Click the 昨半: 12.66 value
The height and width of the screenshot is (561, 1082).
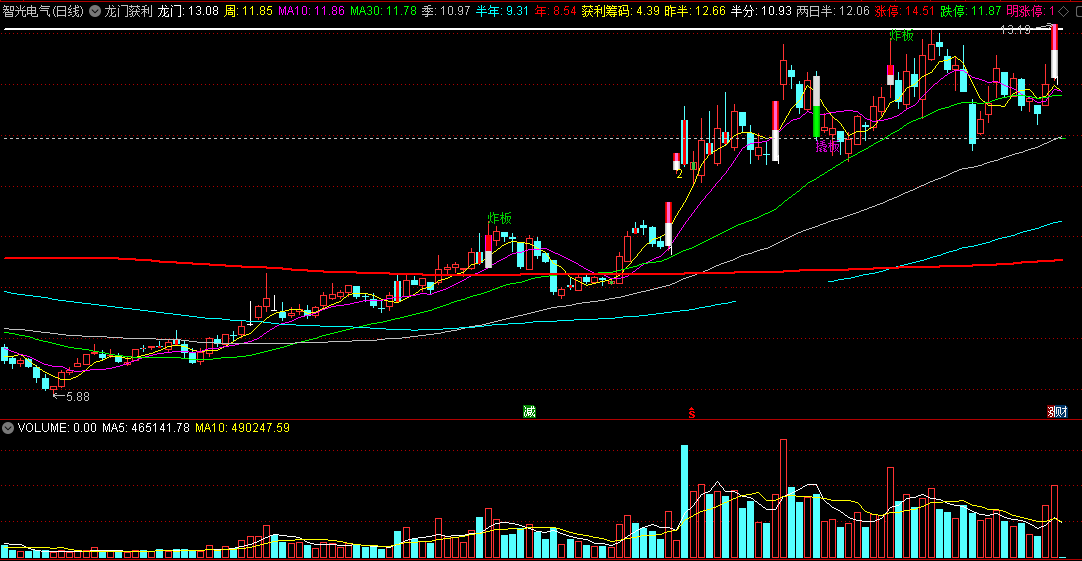(x=695, y=11)
